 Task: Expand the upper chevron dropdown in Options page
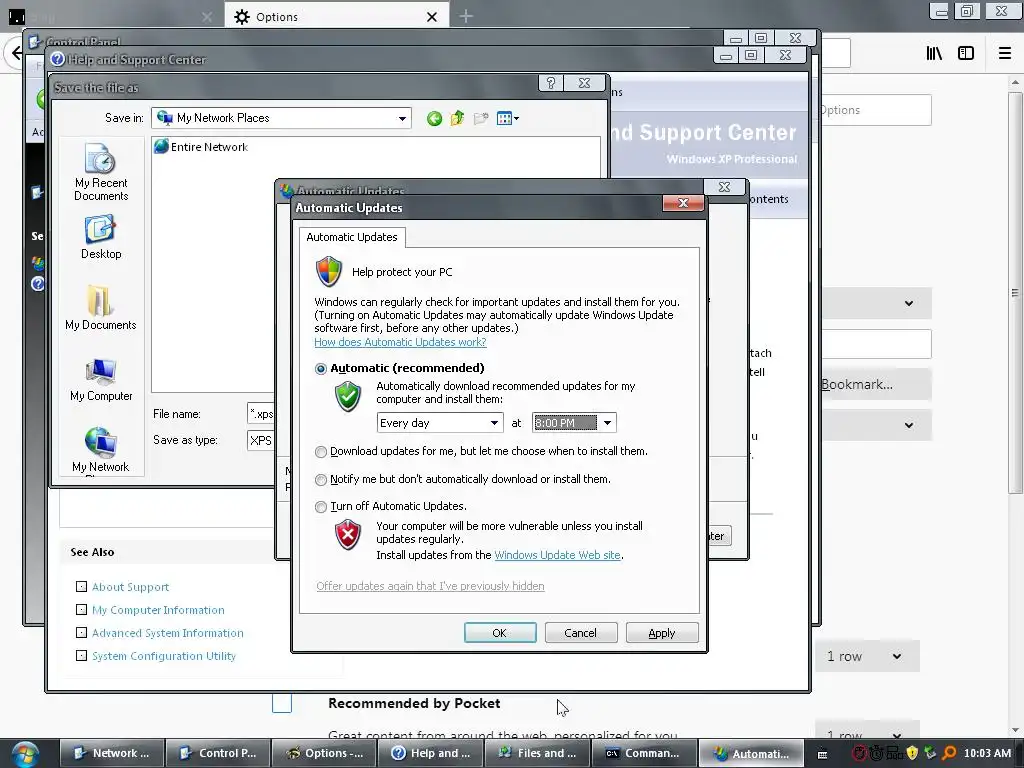point(908,303)
